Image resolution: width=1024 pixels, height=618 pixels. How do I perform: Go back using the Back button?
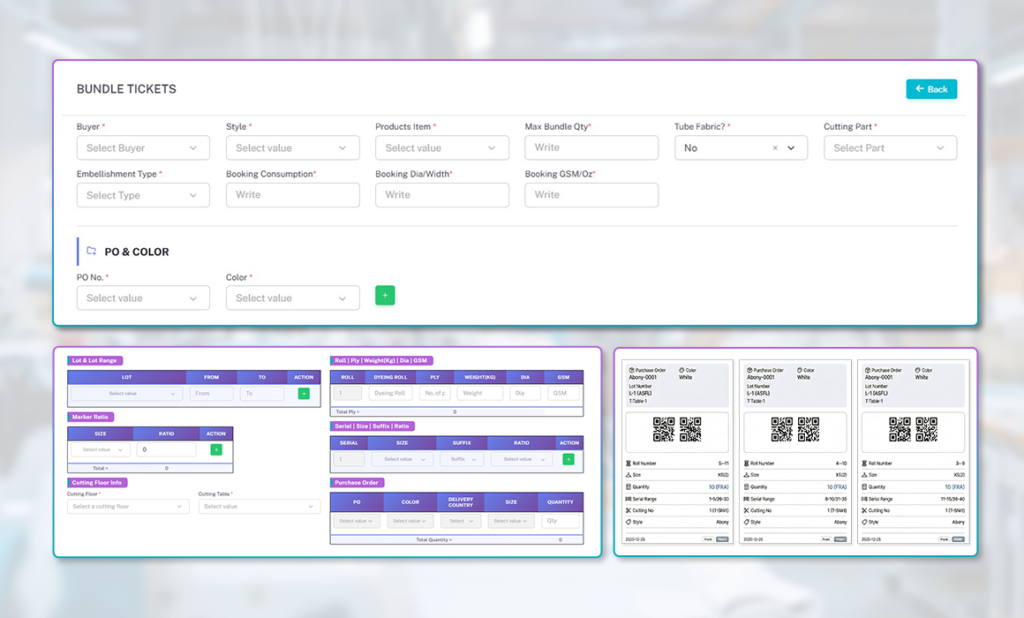pos(931,89)
